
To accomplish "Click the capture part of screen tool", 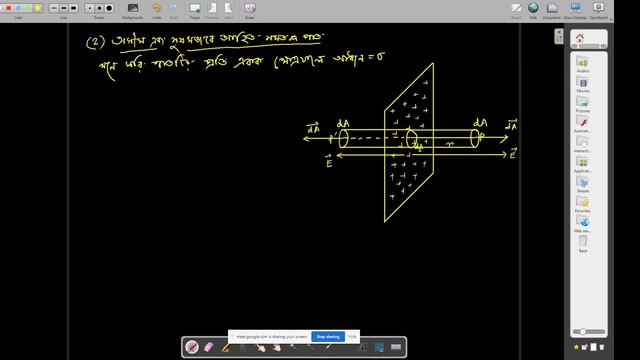I will [x=379, y=347].
